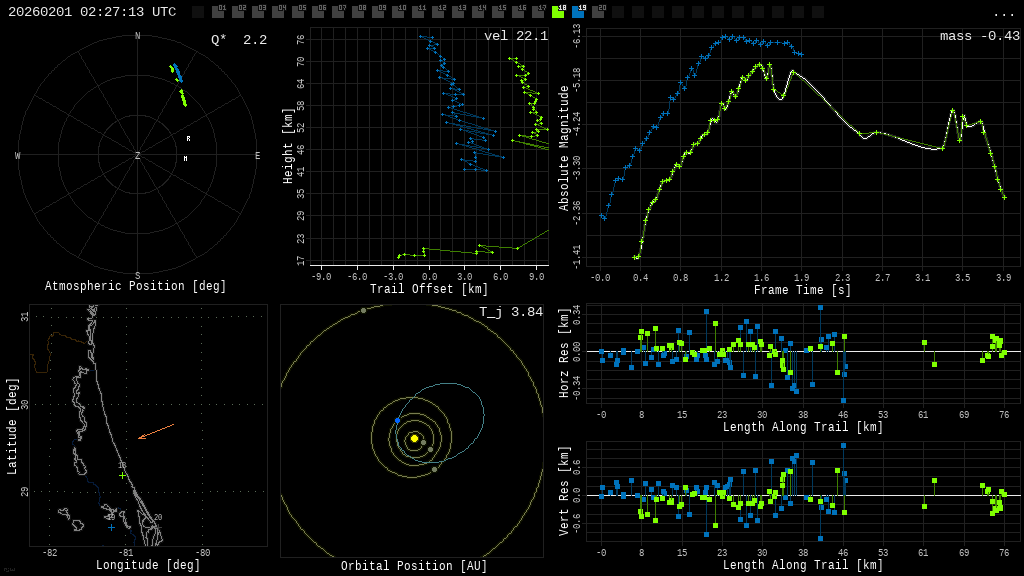The image size is (1024, 576).
Task: Select station 09 square in the top bar
Action: (378, 12)
